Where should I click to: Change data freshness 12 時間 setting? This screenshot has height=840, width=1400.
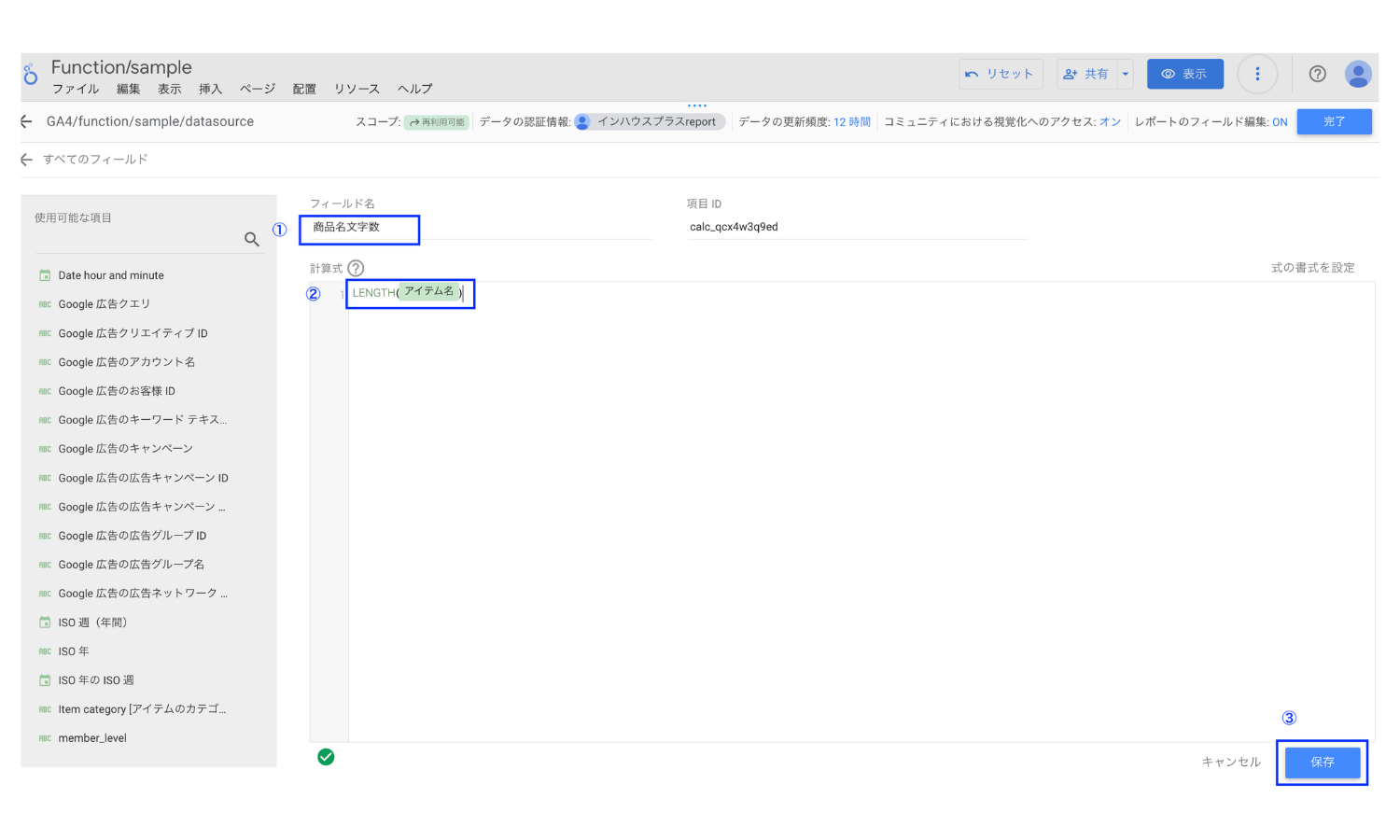851,122
